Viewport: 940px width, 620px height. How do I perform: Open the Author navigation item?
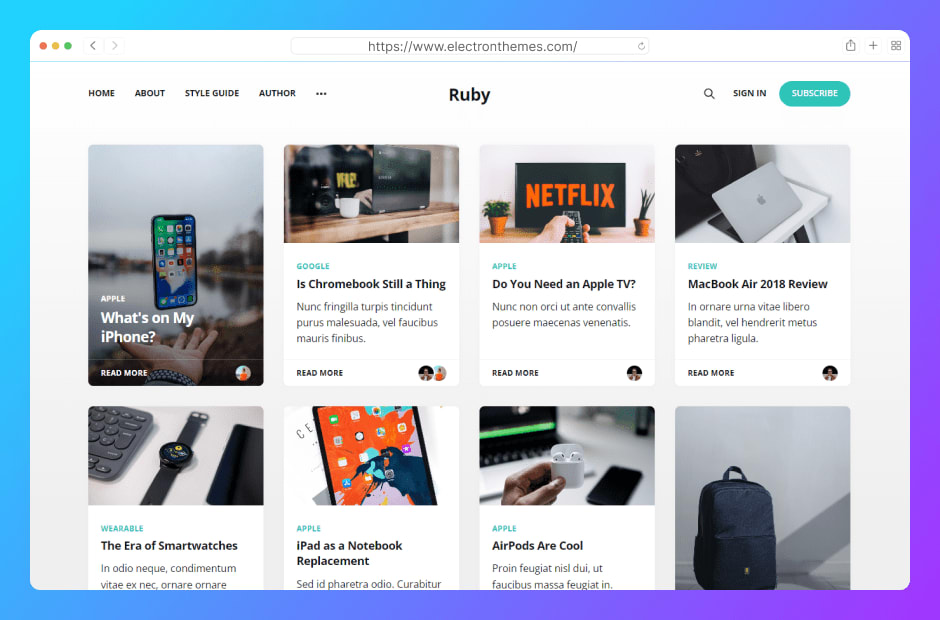[277, 94]
